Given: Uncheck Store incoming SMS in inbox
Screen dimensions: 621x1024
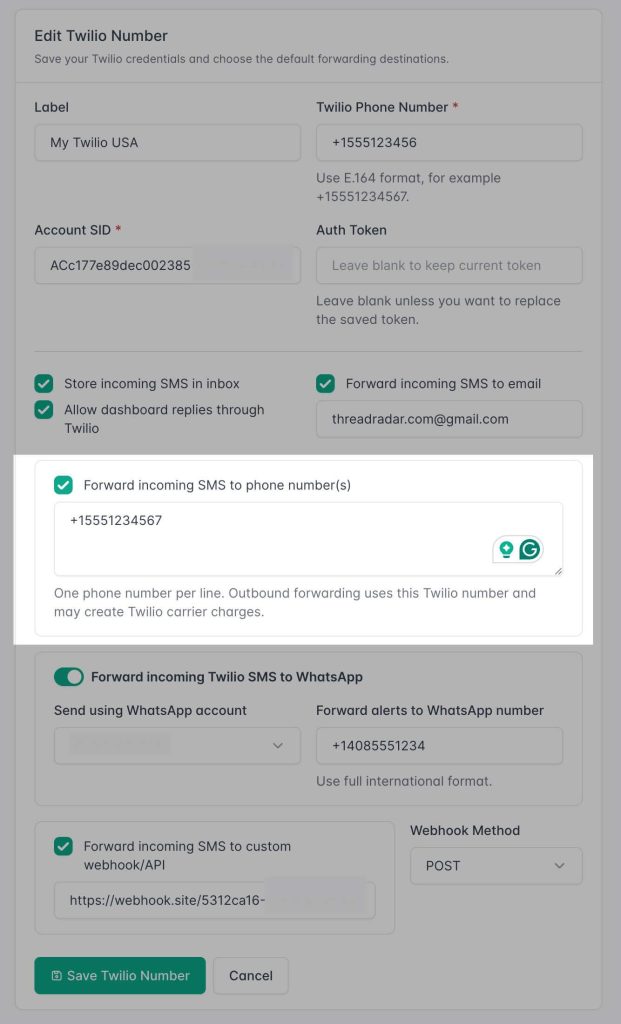Looking at the screenshot, I should click(x=44, y=384).
